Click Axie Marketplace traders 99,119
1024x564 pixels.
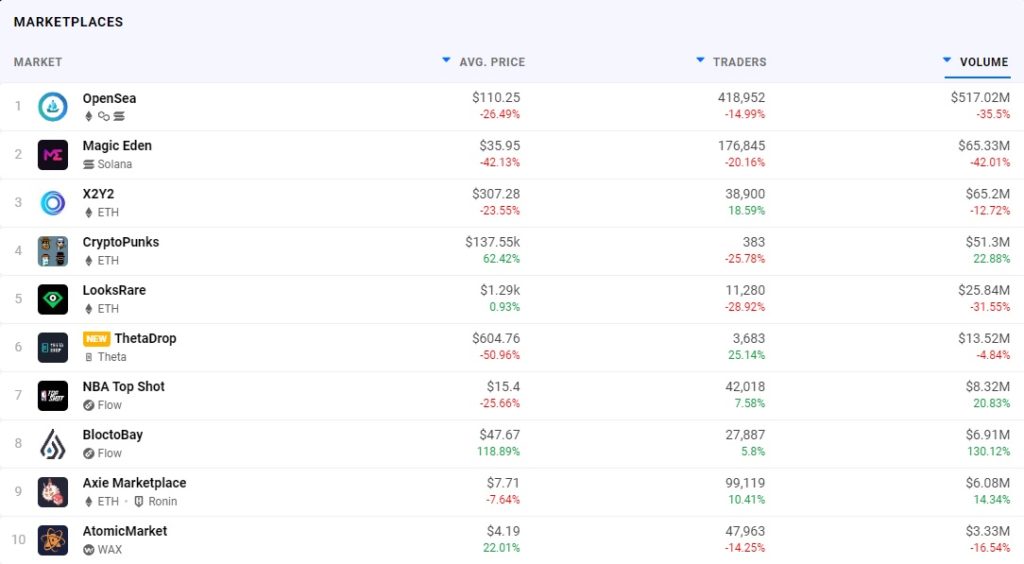coord(745,483)
